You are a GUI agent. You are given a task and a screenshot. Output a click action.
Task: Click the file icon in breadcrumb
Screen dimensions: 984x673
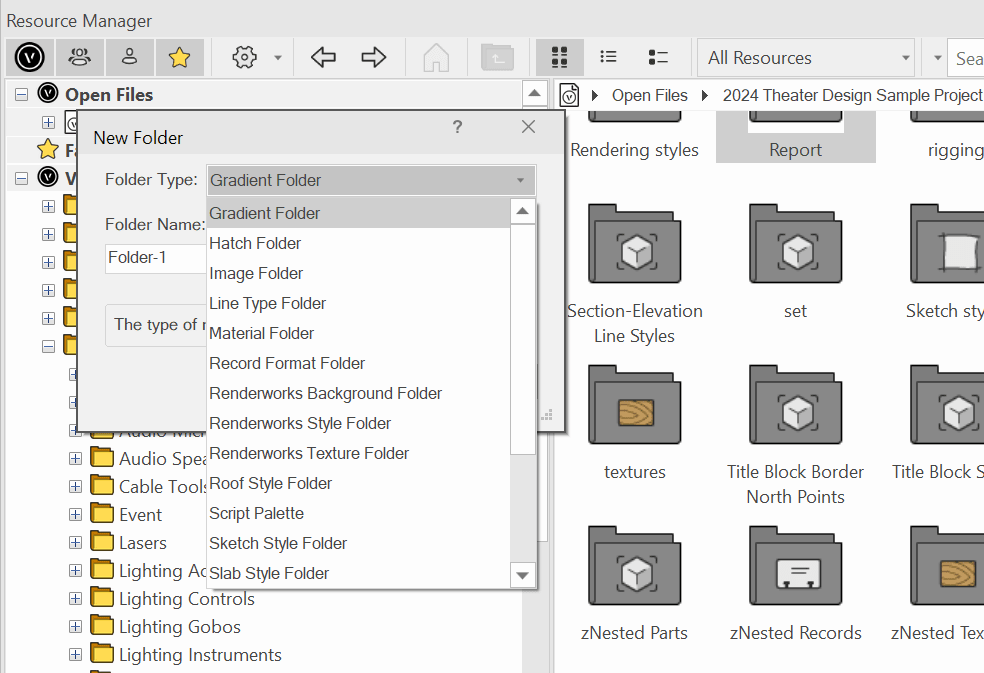[x=569, y=95]
